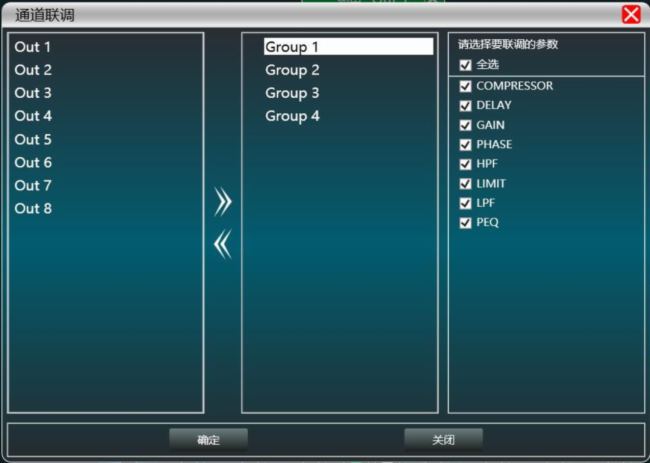Select Out 1 in the channel list
Image resolution: width=650 pixels, height=463 pixels.
(33, 47)
